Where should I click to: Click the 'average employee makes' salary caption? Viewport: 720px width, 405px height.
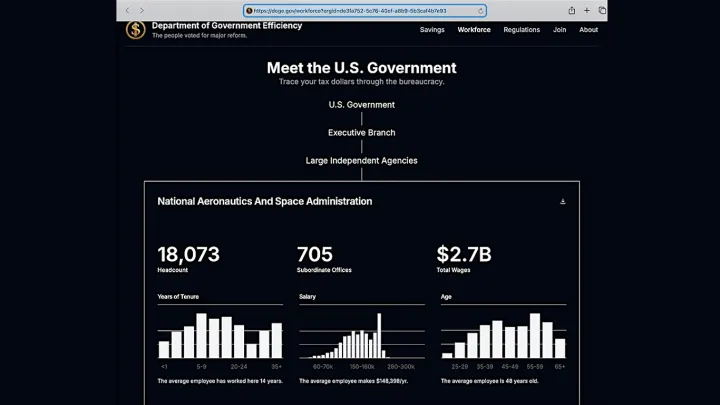[354, 381]
